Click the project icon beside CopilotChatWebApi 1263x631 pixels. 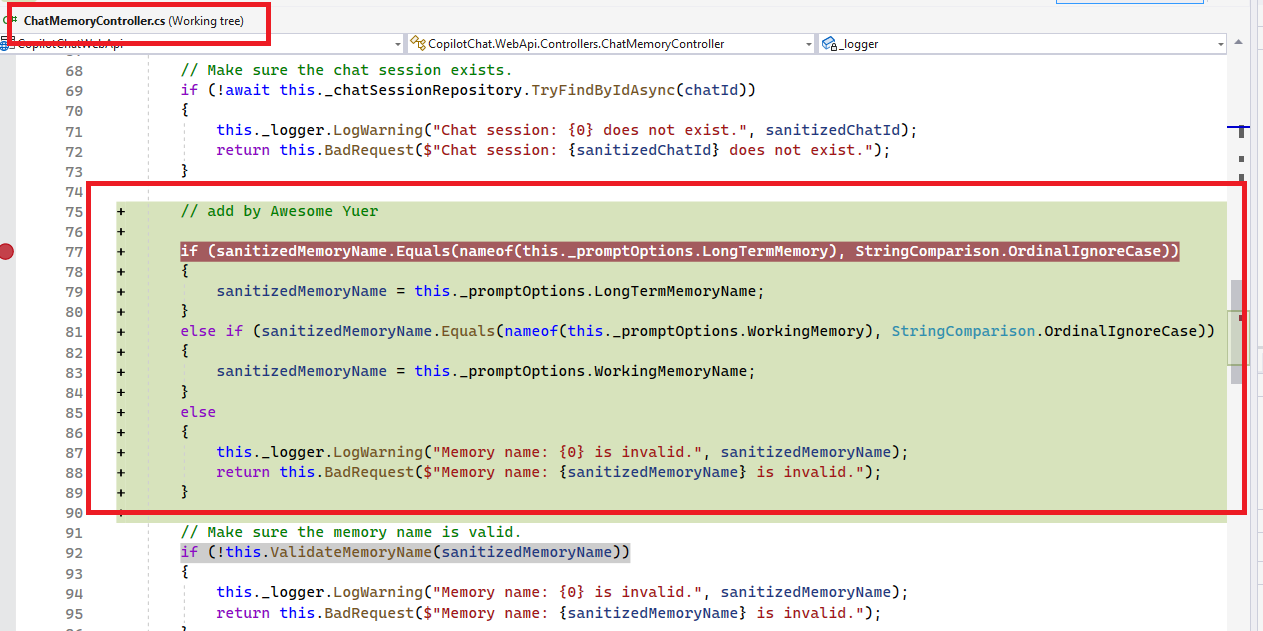point(8,43)
